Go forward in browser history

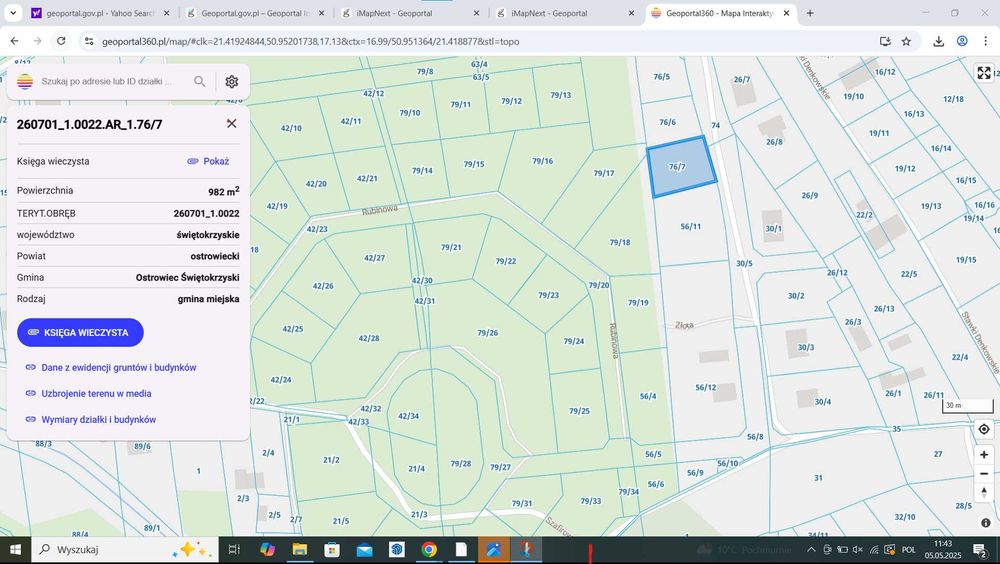tap(38, 41)
